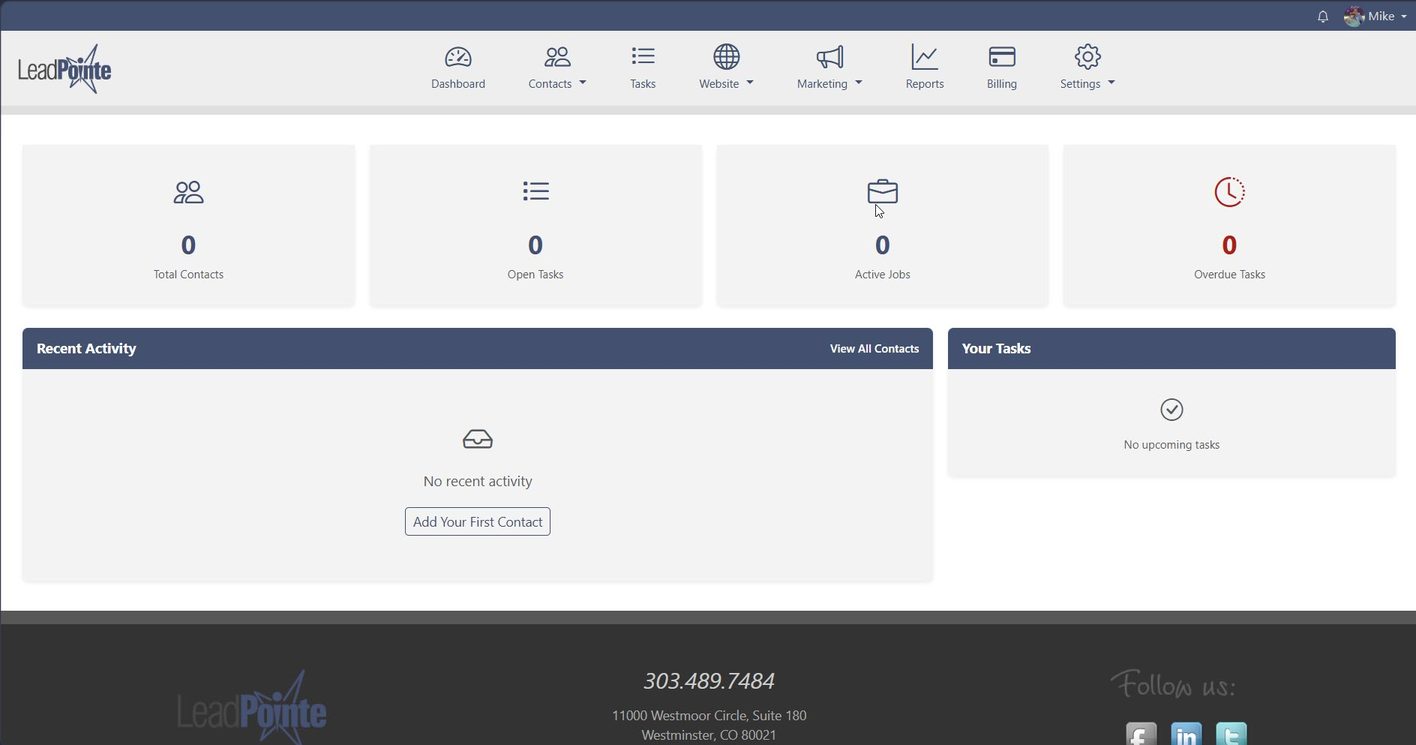Click the footer LeadPointe logo
Screen dimensions: 1416x745
coord(252,706)
